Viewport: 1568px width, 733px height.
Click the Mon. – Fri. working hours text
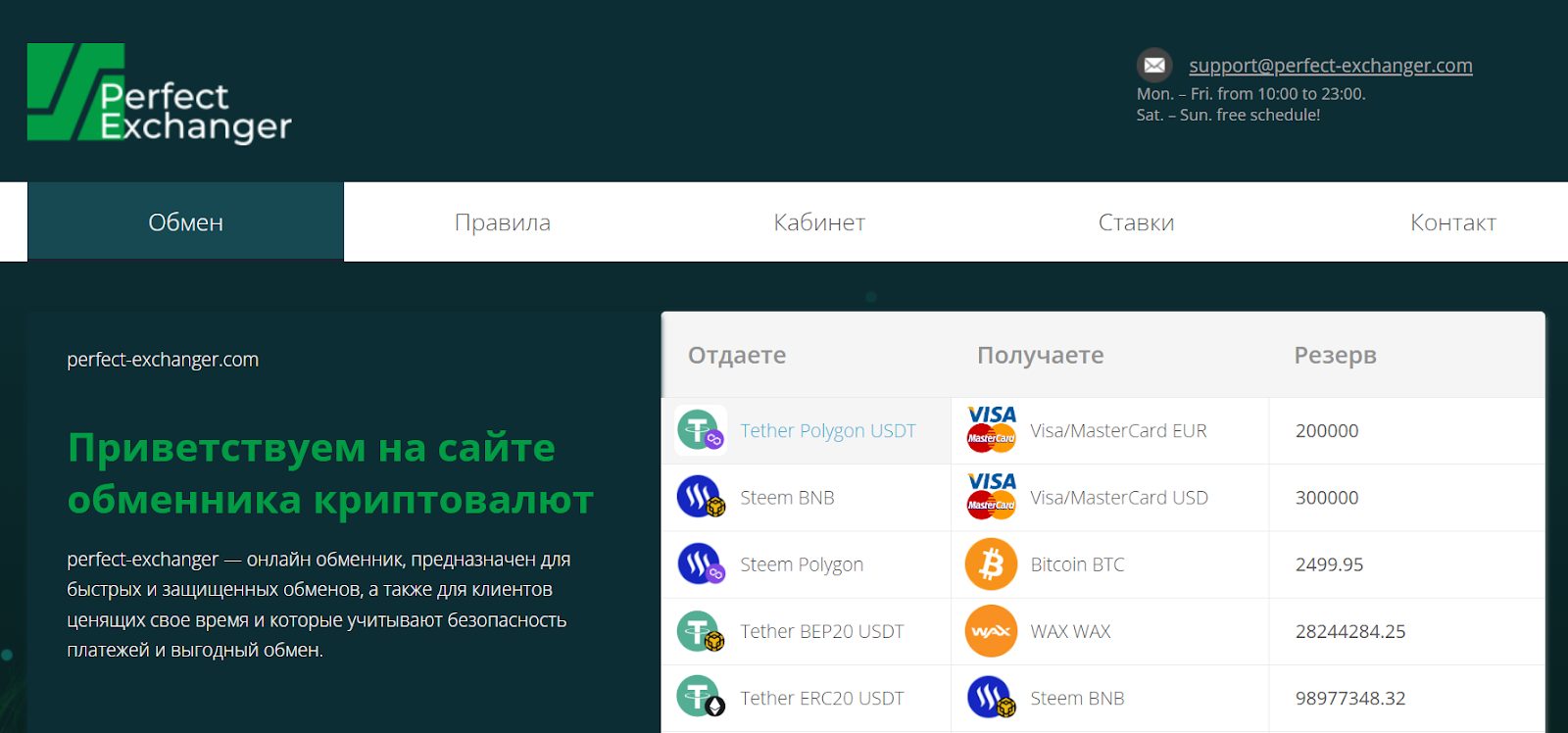point(1250,94)
